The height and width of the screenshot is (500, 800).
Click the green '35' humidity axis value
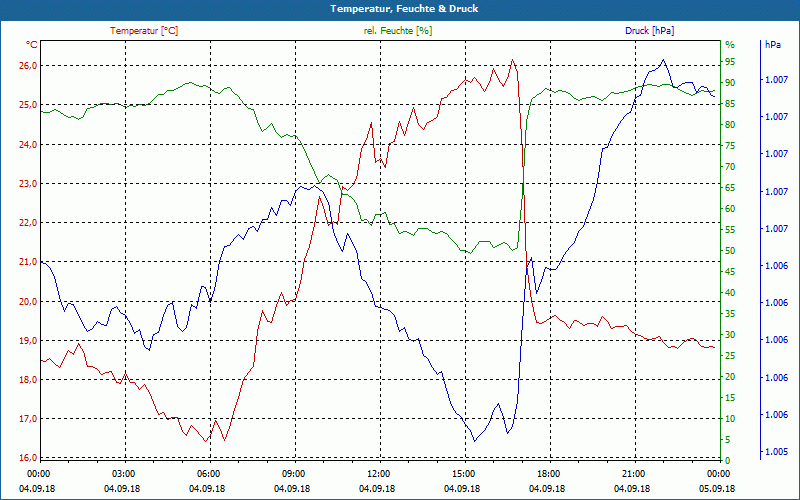[730, 314]
